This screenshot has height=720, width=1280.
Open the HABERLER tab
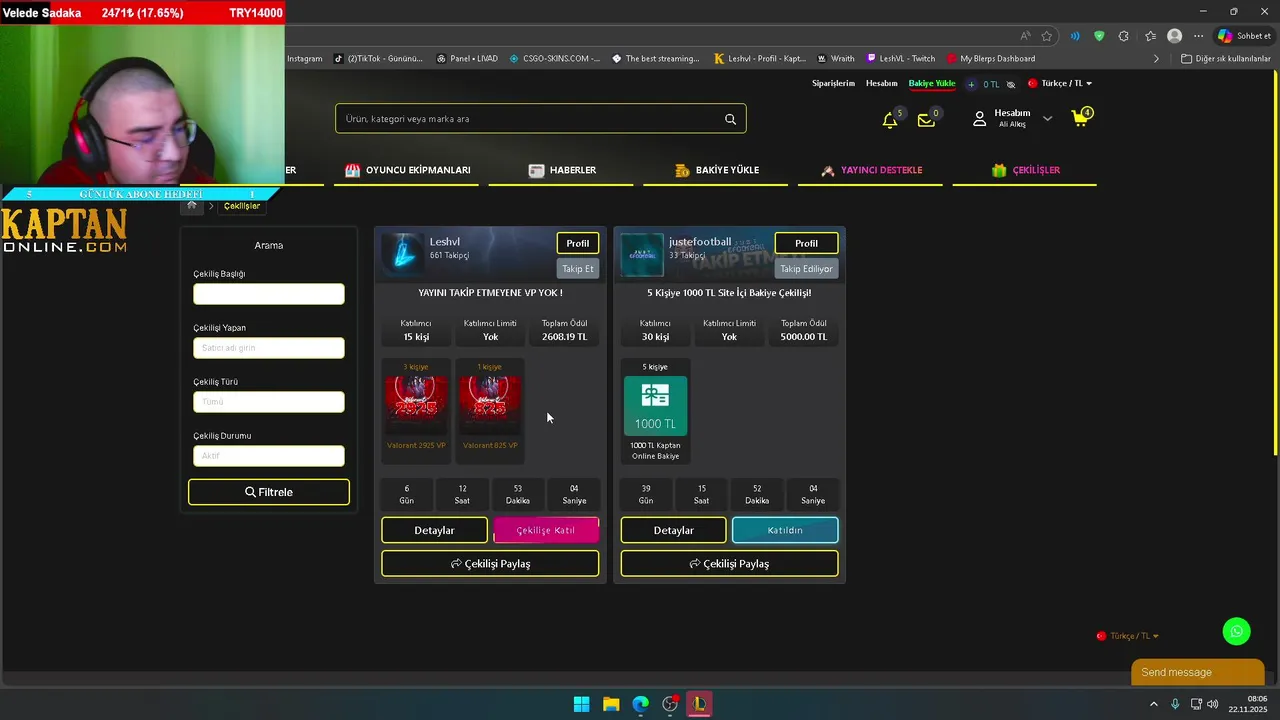[563, 170]
